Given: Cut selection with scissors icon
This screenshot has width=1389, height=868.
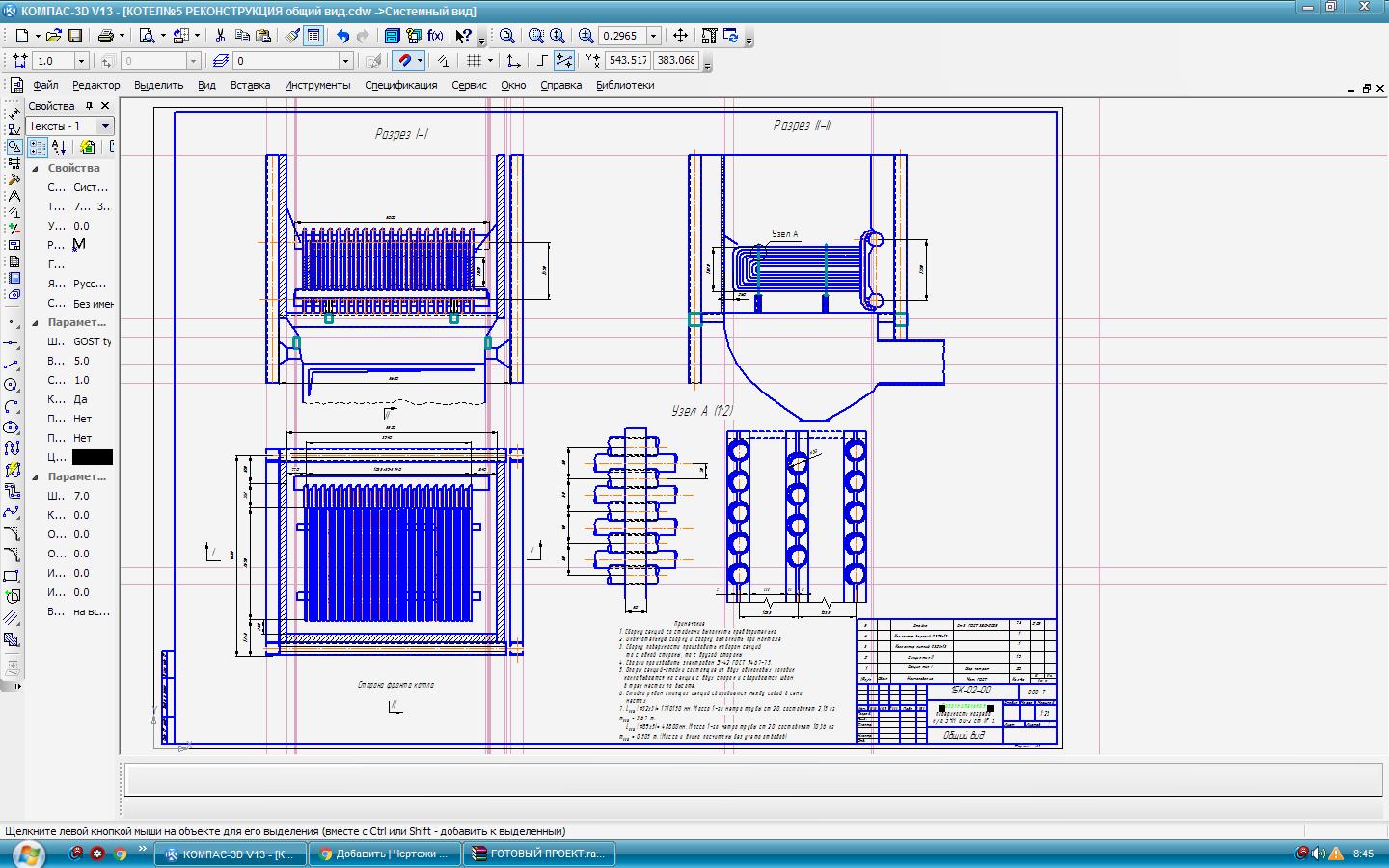Looking at the screenshot, I should (220, 36).
